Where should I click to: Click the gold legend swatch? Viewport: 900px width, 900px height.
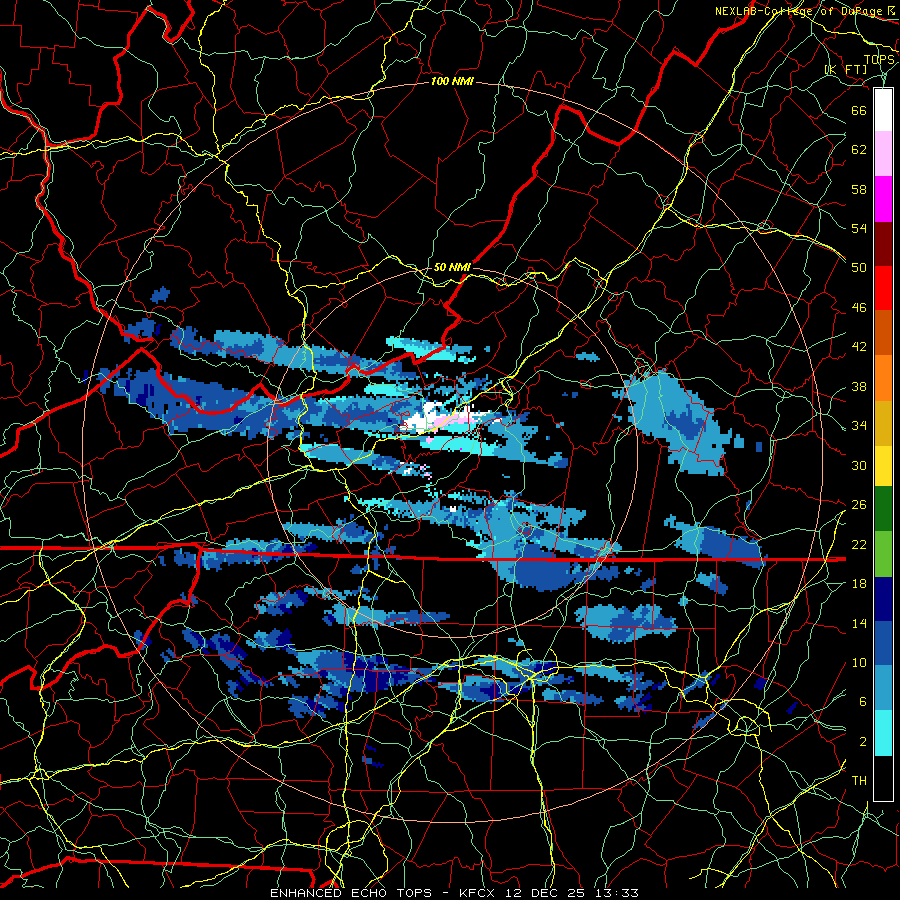[x=883, y=422]
